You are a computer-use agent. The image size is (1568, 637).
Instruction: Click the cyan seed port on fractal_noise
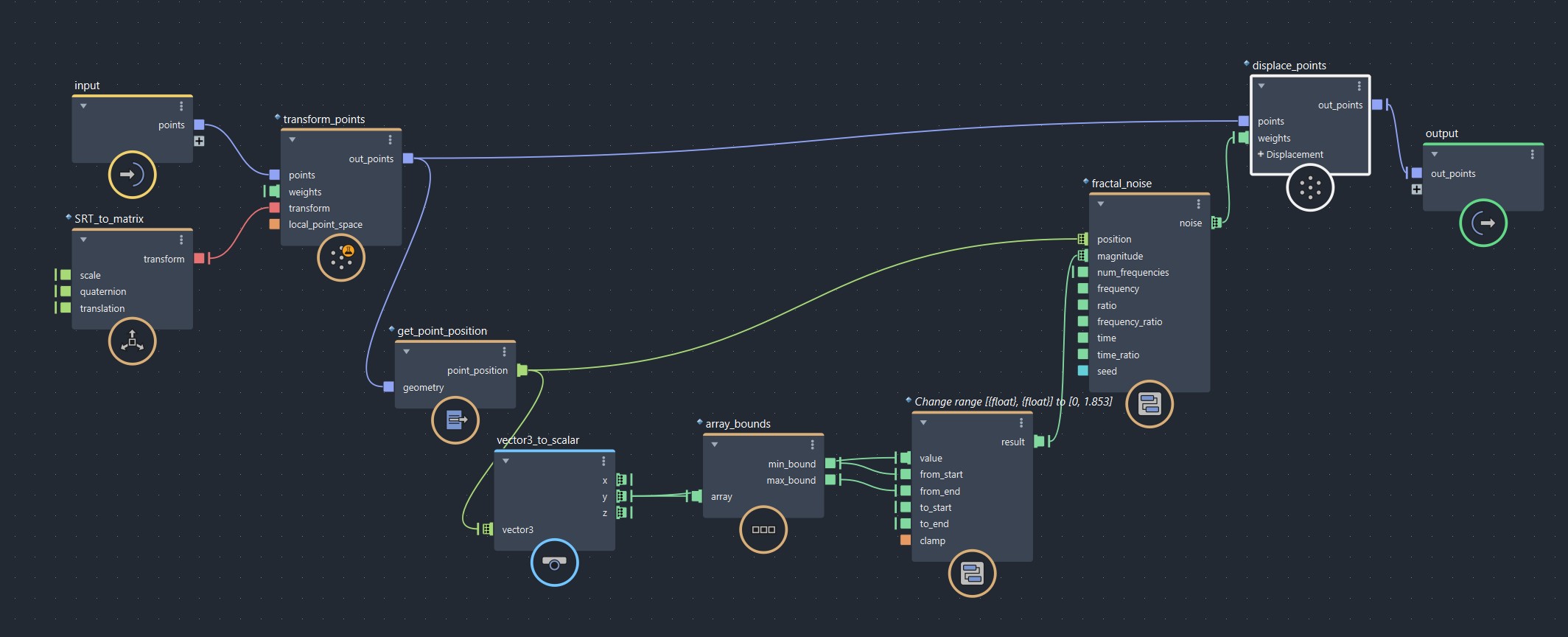click(x=1082, y=371)
